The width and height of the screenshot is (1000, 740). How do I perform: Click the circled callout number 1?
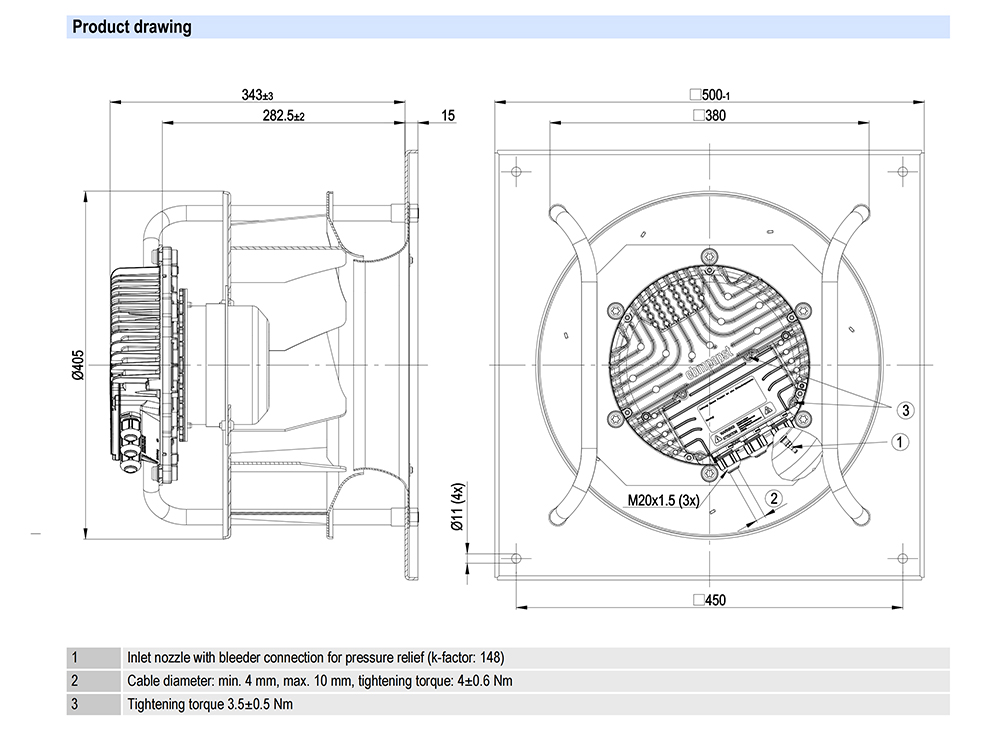900,440
